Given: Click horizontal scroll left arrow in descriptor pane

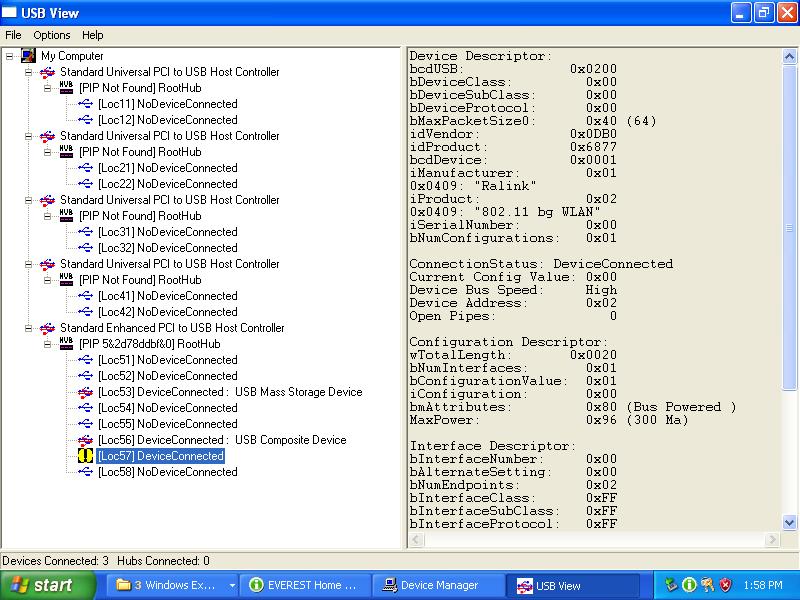Looking at the screenshot, I should [417, 539].
